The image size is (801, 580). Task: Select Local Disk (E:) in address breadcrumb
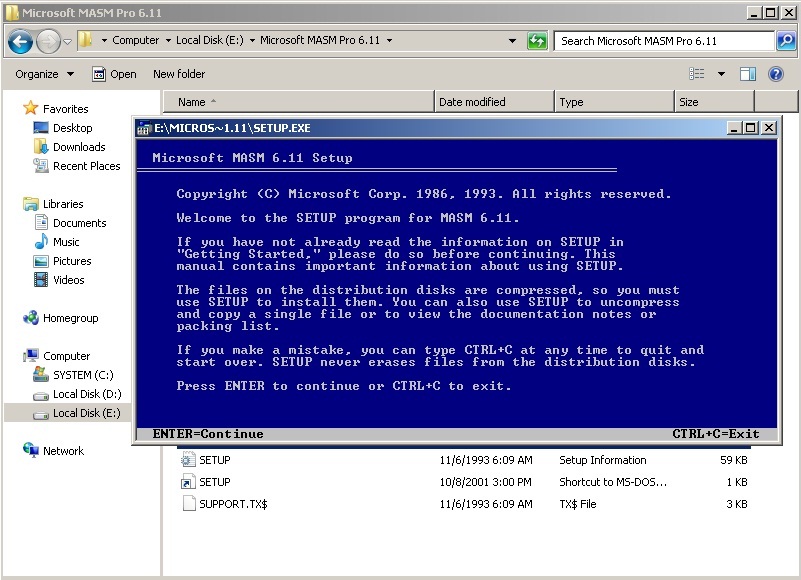tap(209, 40)
